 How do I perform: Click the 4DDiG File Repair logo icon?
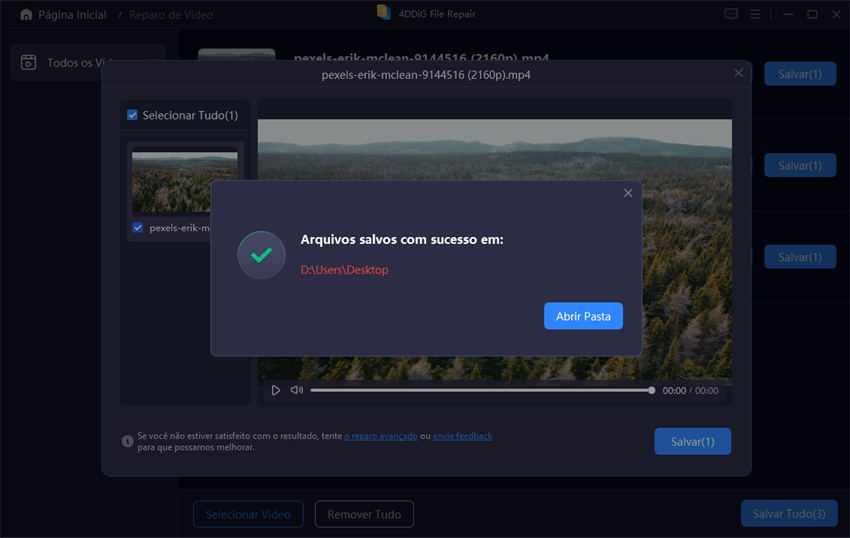point(384,12)
